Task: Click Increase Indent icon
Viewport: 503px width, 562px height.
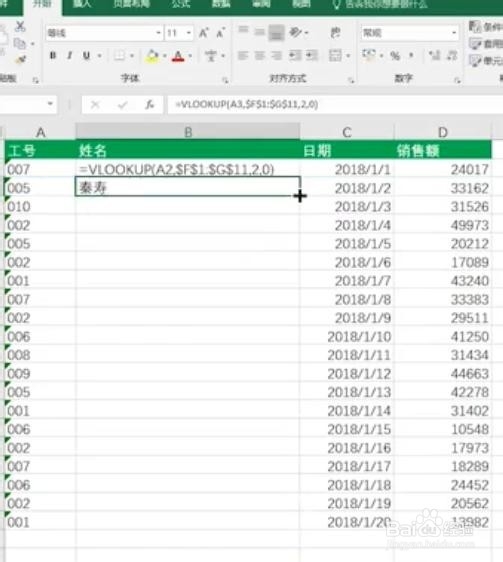Action: (312, 56)
